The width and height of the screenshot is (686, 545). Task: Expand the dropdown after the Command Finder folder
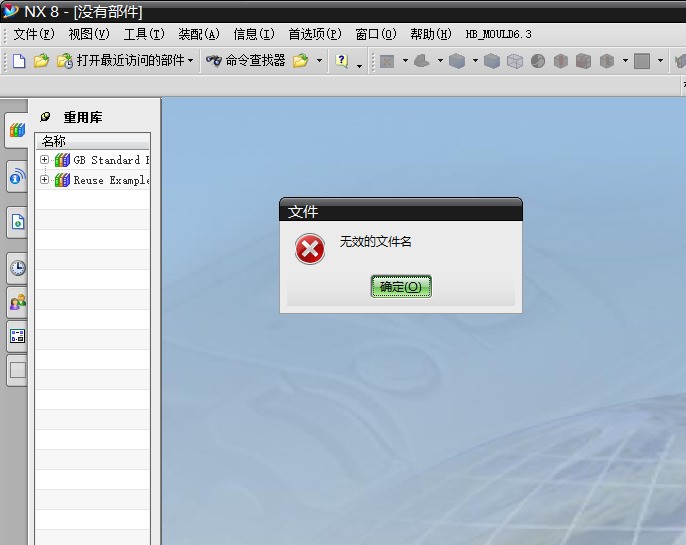(x=319, y=60)
